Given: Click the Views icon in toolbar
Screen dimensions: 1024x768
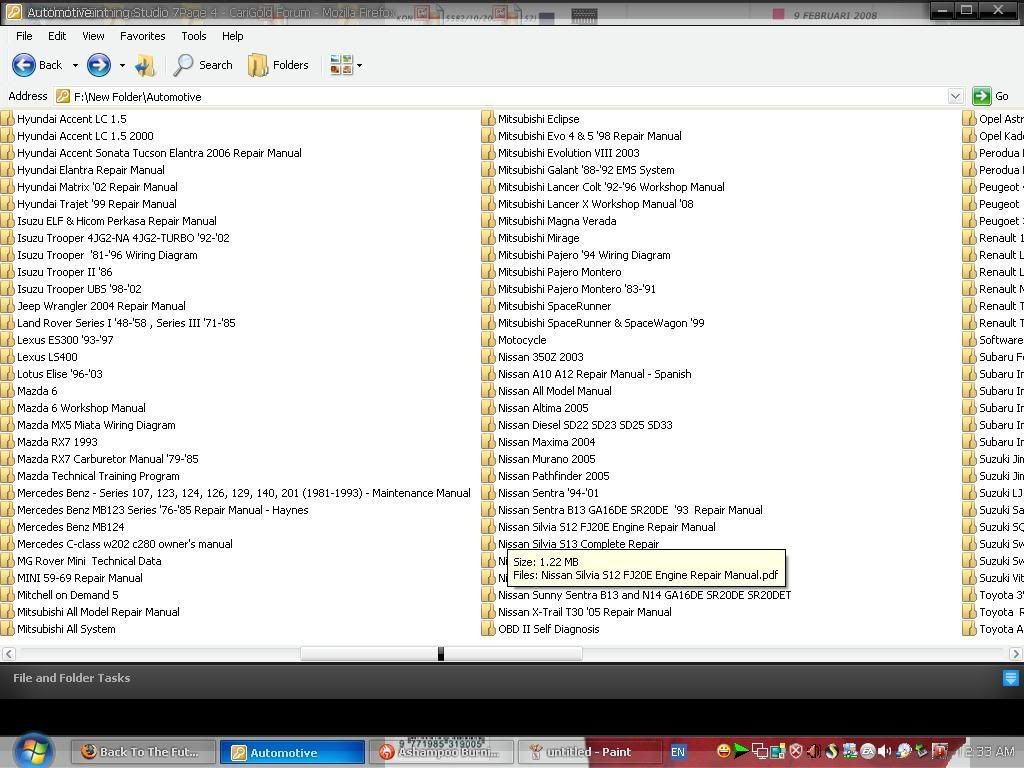Looking at the screenshot, I should 341,65.
